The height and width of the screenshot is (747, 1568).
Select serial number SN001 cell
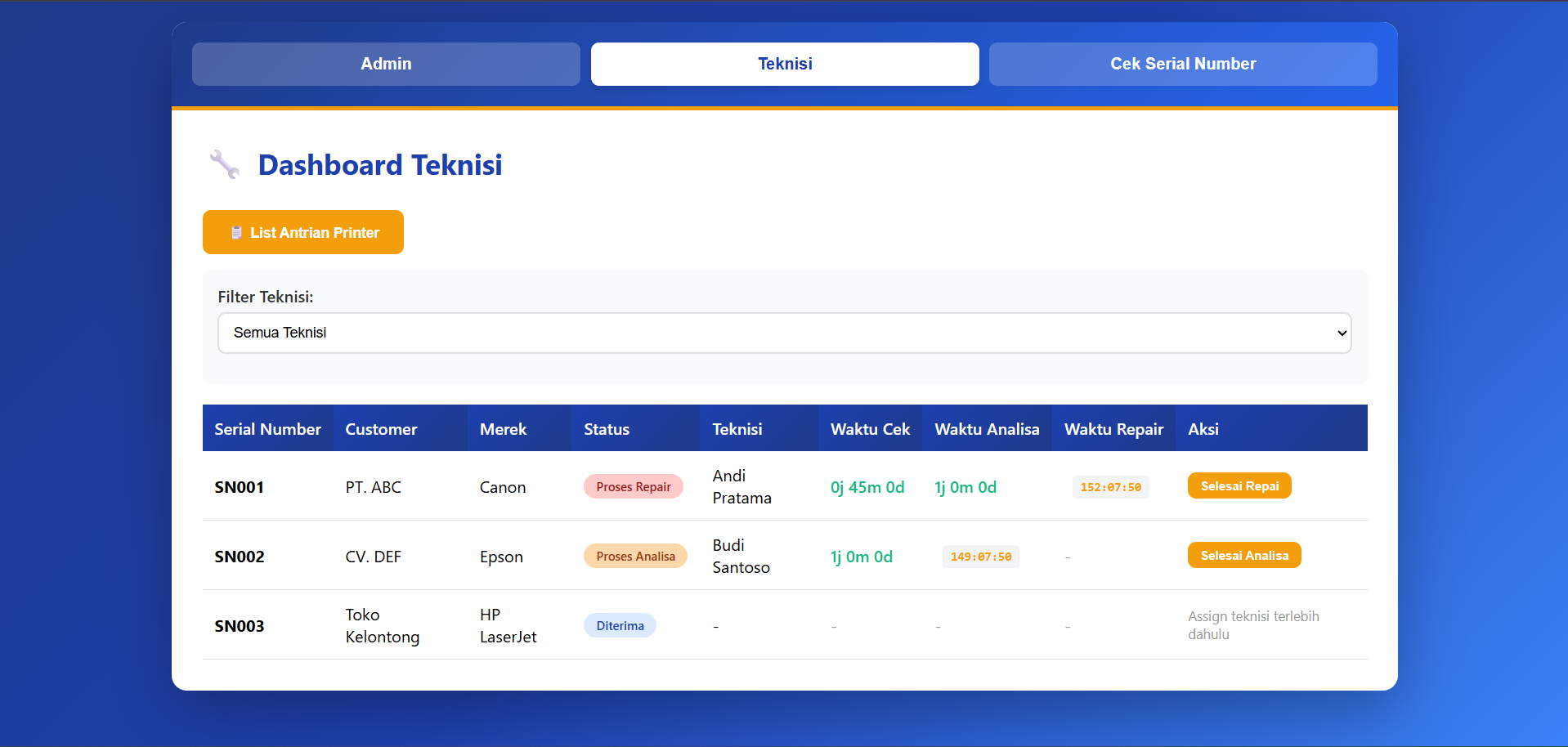tap(240, 487)
